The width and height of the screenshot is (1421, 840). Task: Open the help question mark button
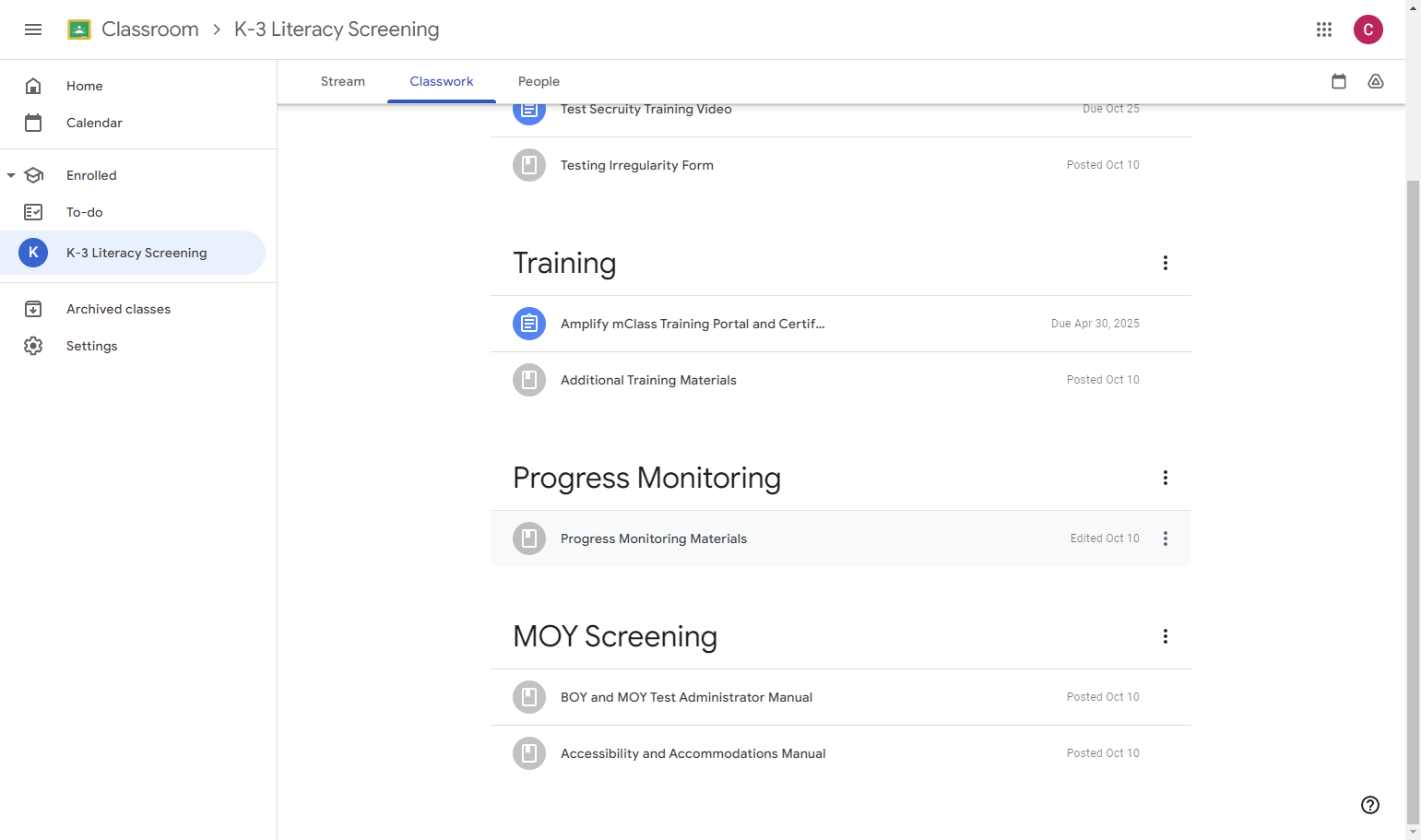coord(1370,805)
